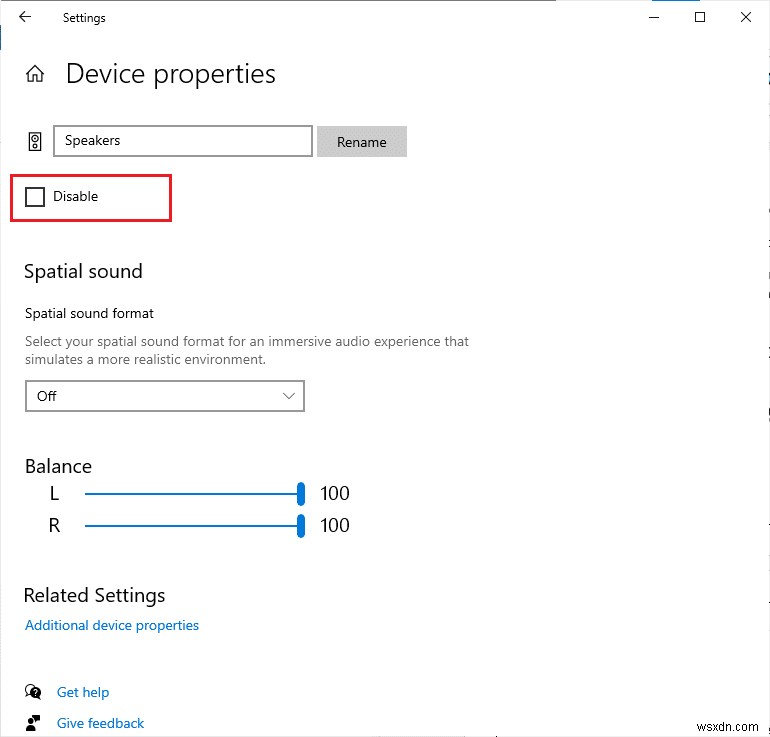Click the middle of the L balance track
770x737 pixels.
tap(192, 494)
